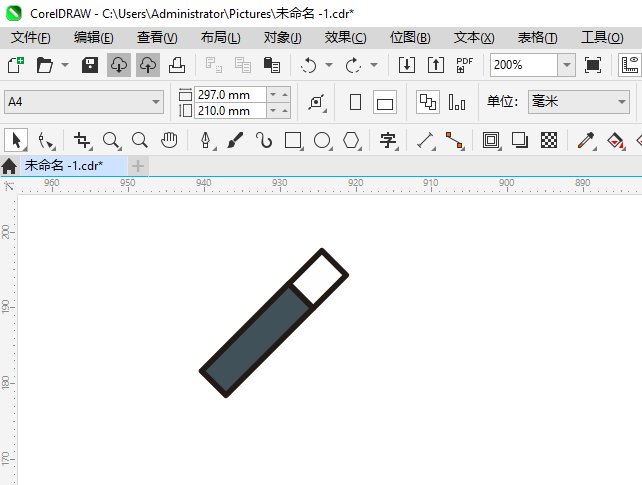Viewport: 642px width, 485px height.
Task: Select the freehand curve tool
Action: 264,140
